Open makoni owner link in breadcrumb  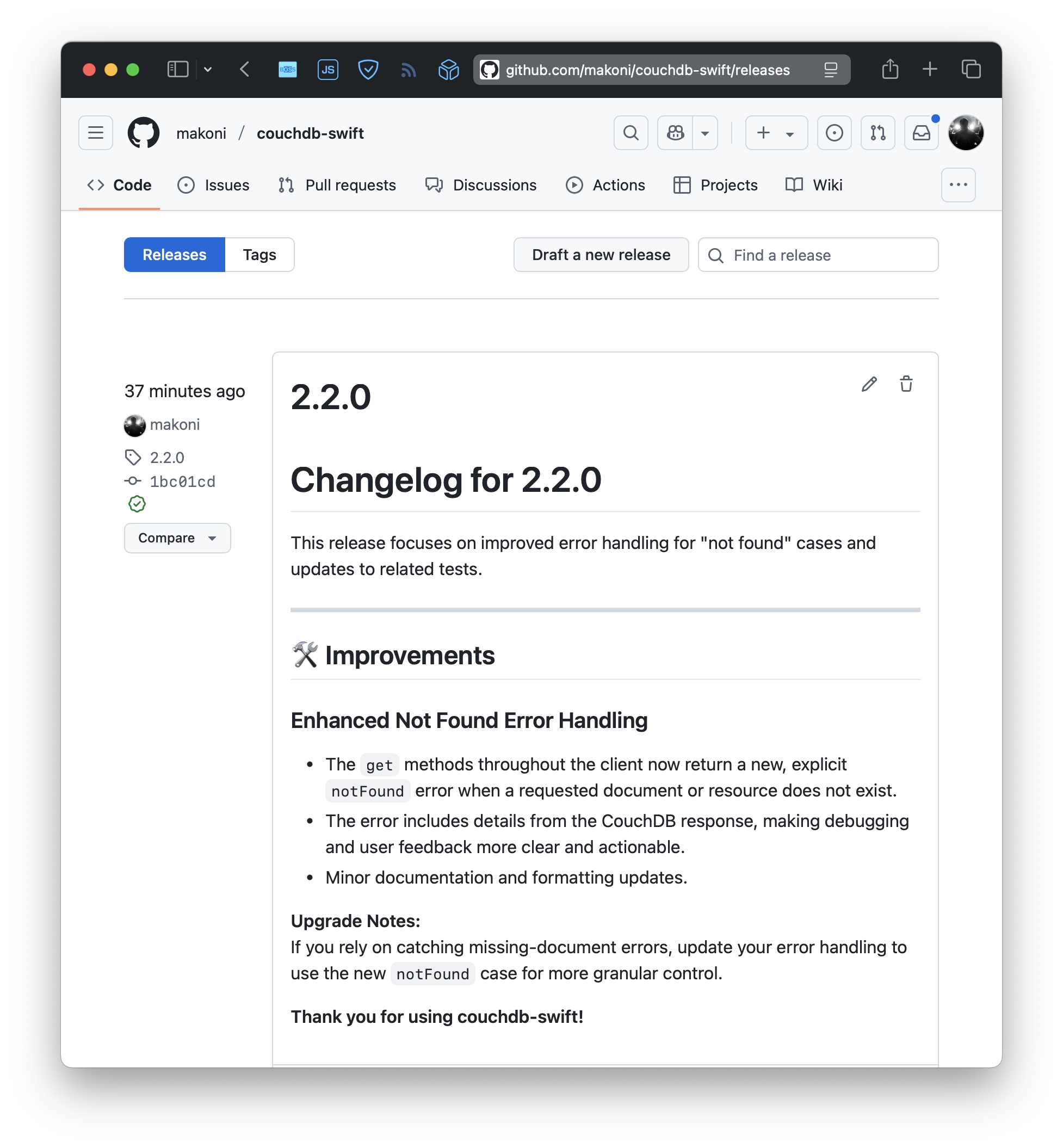(201, 133)
